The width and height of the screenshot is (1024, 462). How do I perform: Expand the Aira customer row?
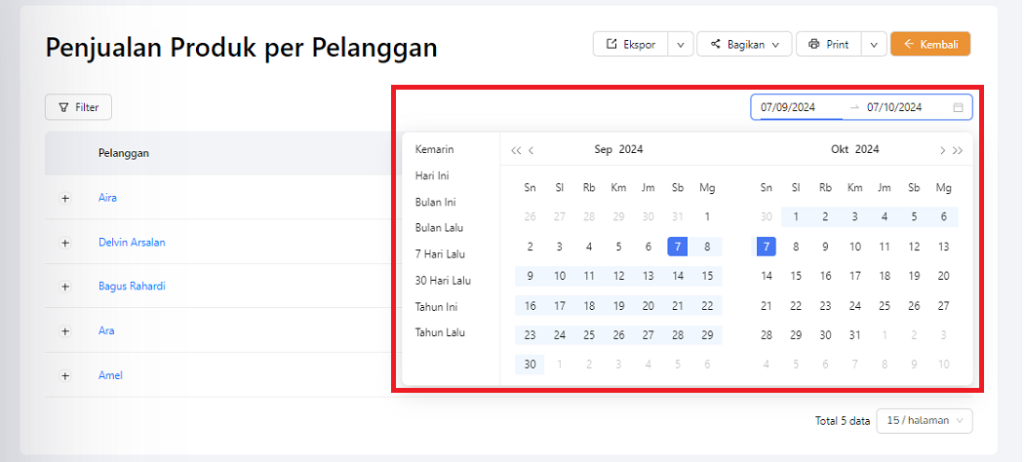[x=65, y=198]
